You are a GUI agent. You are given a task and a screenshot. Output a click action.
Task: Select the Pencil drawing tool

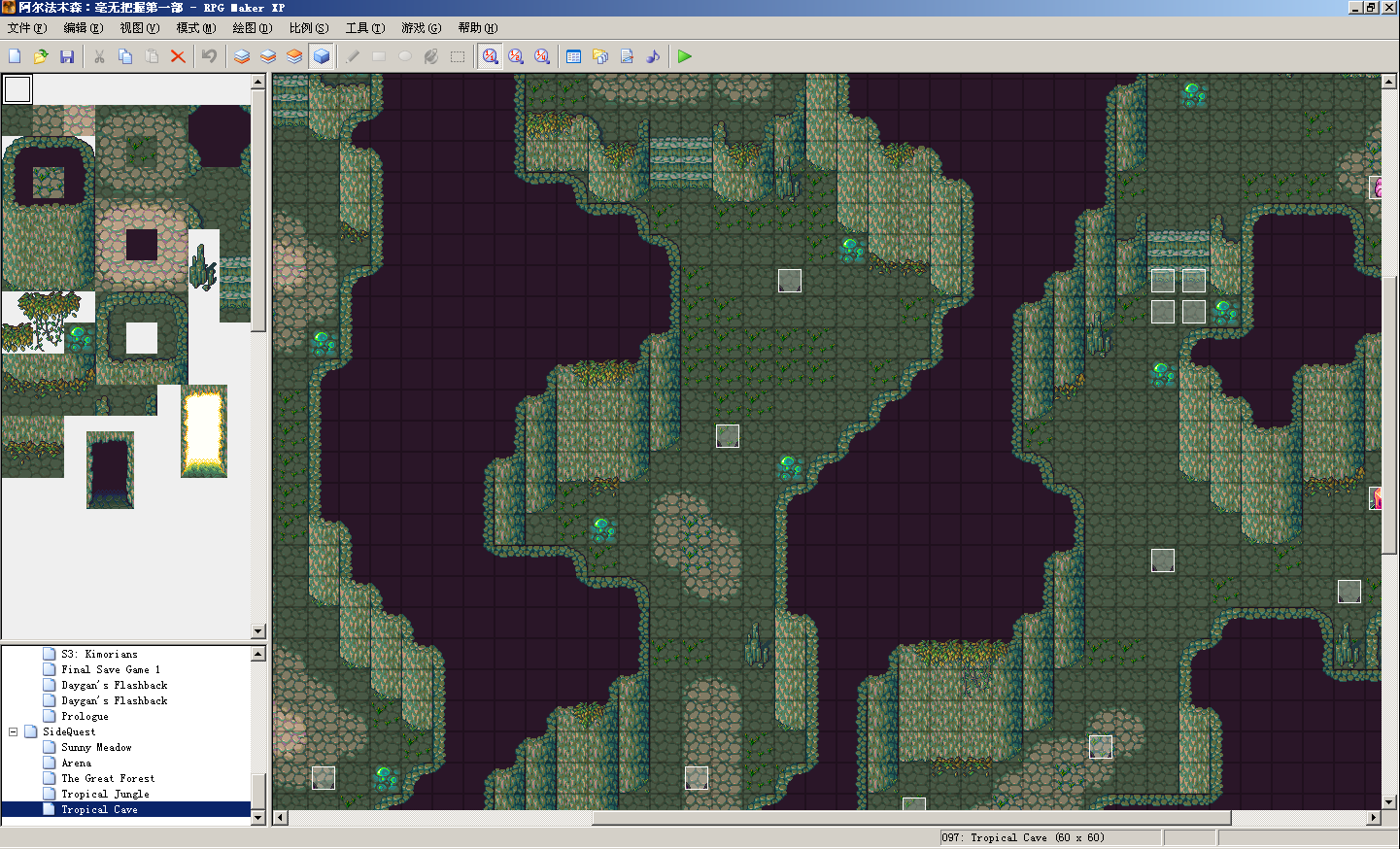pyautogui.click(x=353, y=56)
